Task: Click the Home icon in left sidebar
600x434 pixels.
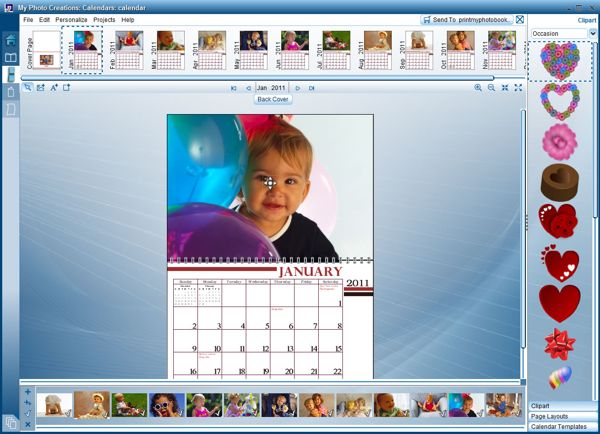Action: [x=11, y=40]
